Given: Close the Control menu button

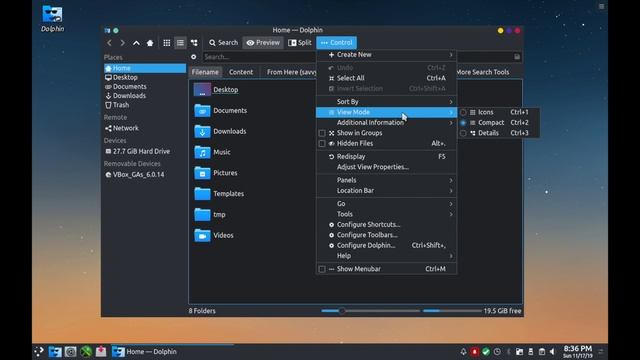Looking at the screenshot, I should tap(336, 42).
